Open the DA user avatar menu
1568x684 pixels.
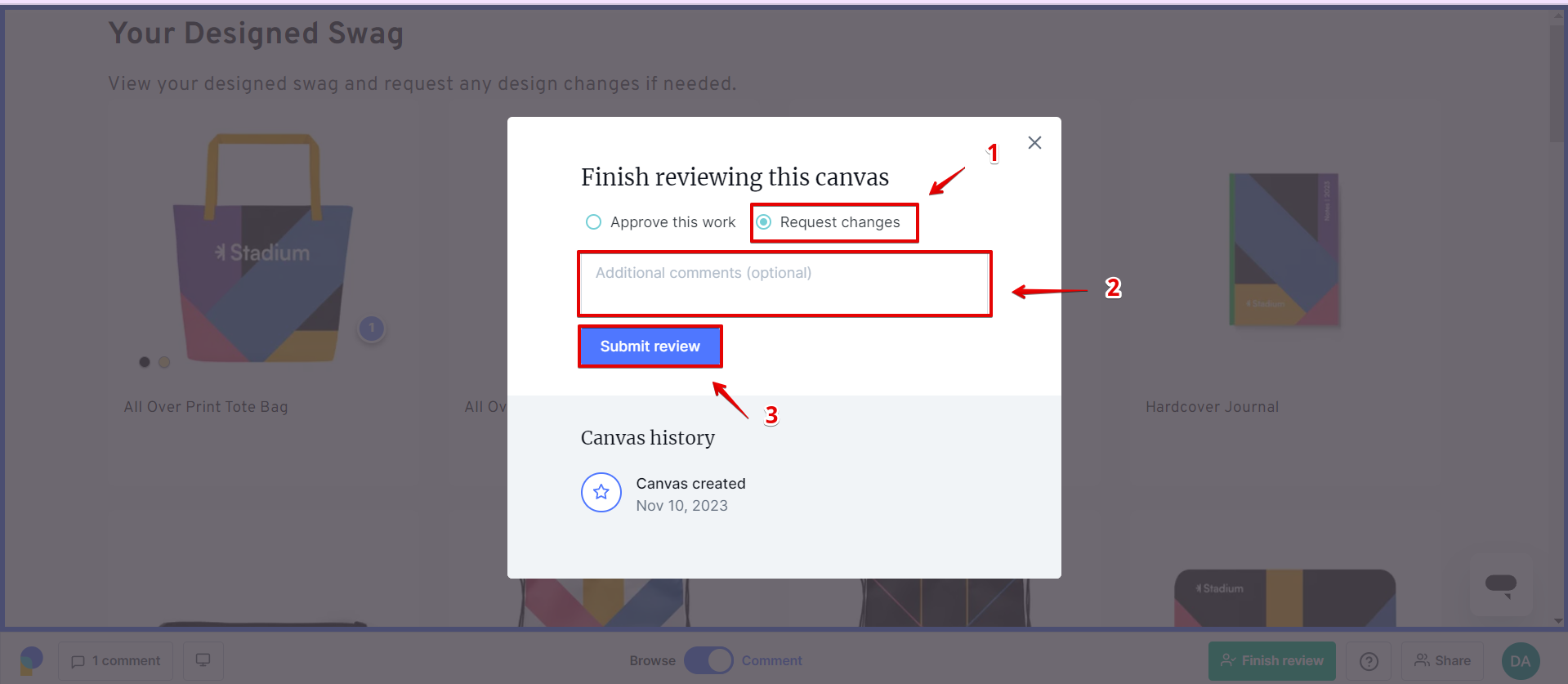[x=1520, y=661]
